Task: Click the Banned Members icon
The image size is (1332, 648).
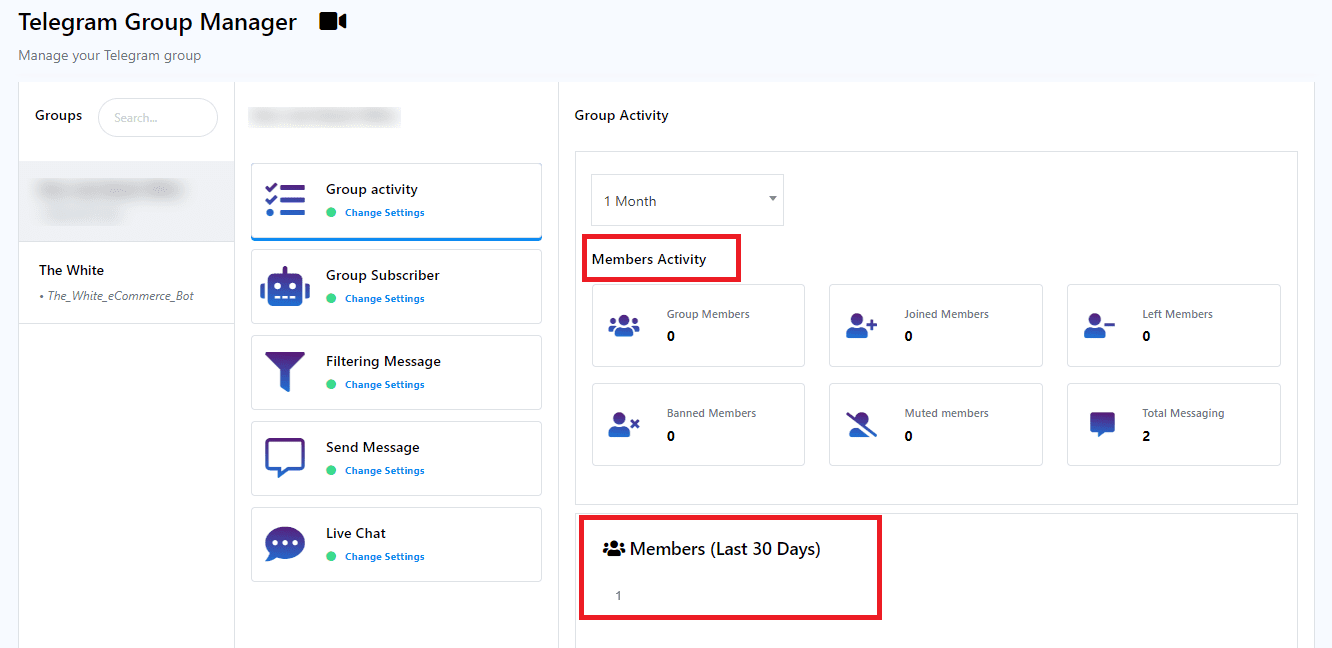Action: coord(624,424)
